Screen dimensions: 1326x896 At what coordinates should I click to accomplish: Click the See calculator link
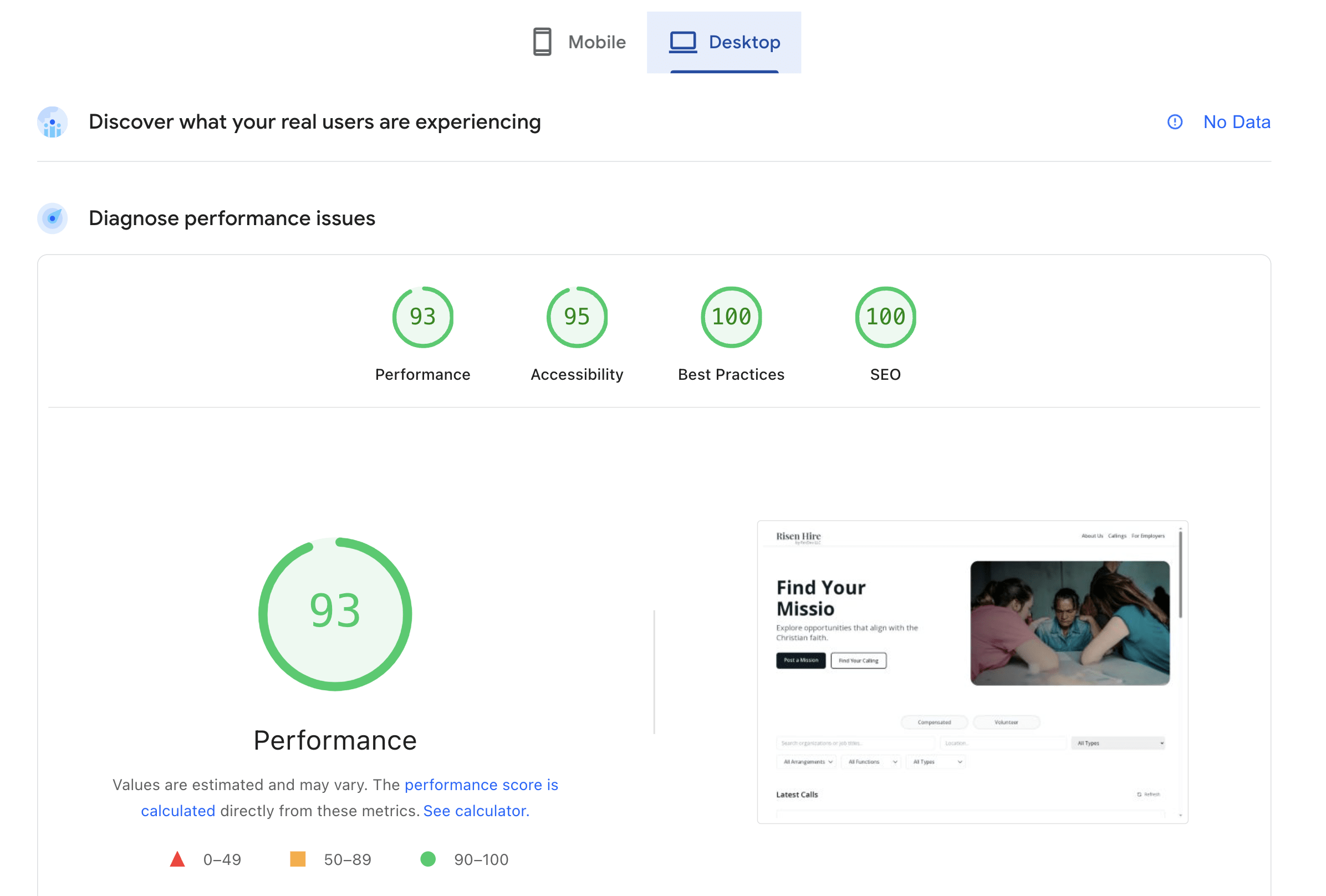(x=475, y=810)
